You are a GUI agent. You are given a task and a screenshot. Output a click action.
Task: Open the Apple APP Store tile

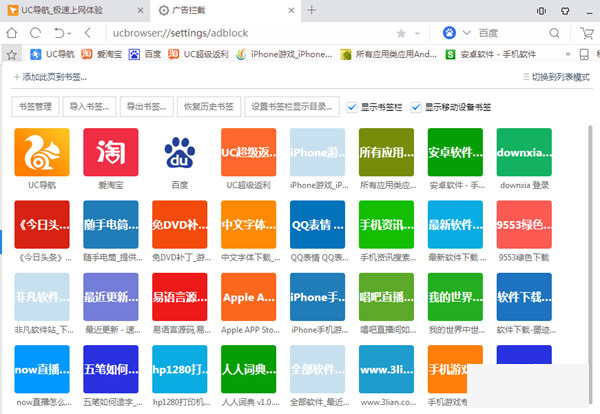tap(249, 297)
